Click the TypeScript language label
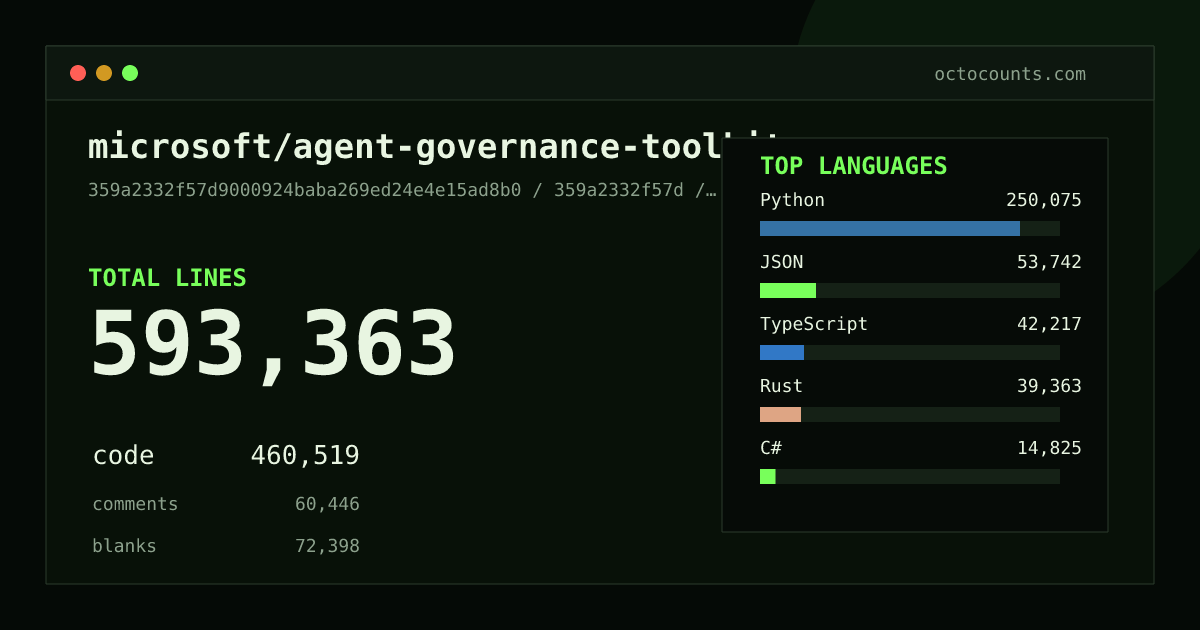This screenshot has width=1200, height=630. coord(814,324)
